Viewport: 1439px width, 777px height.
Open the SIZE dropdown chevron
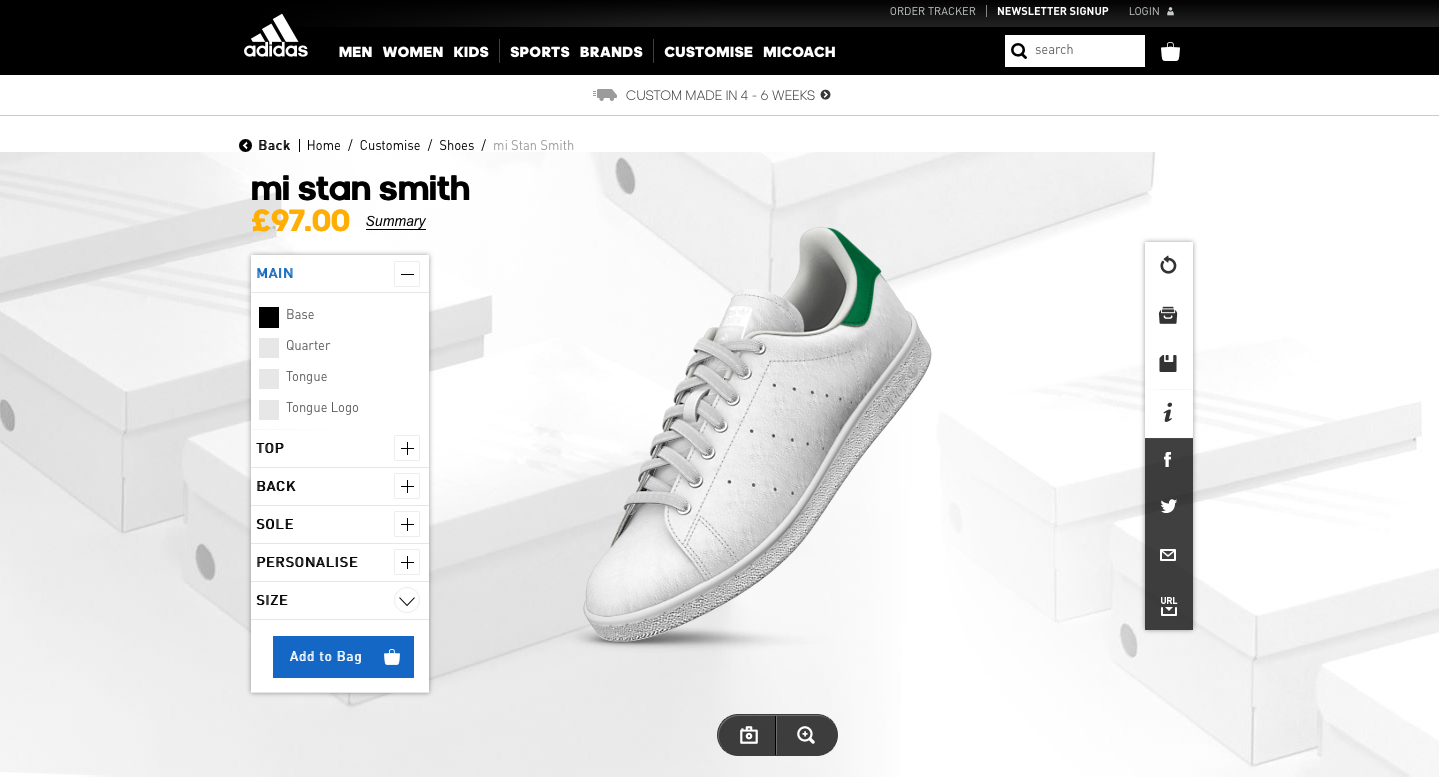point(407,601)
